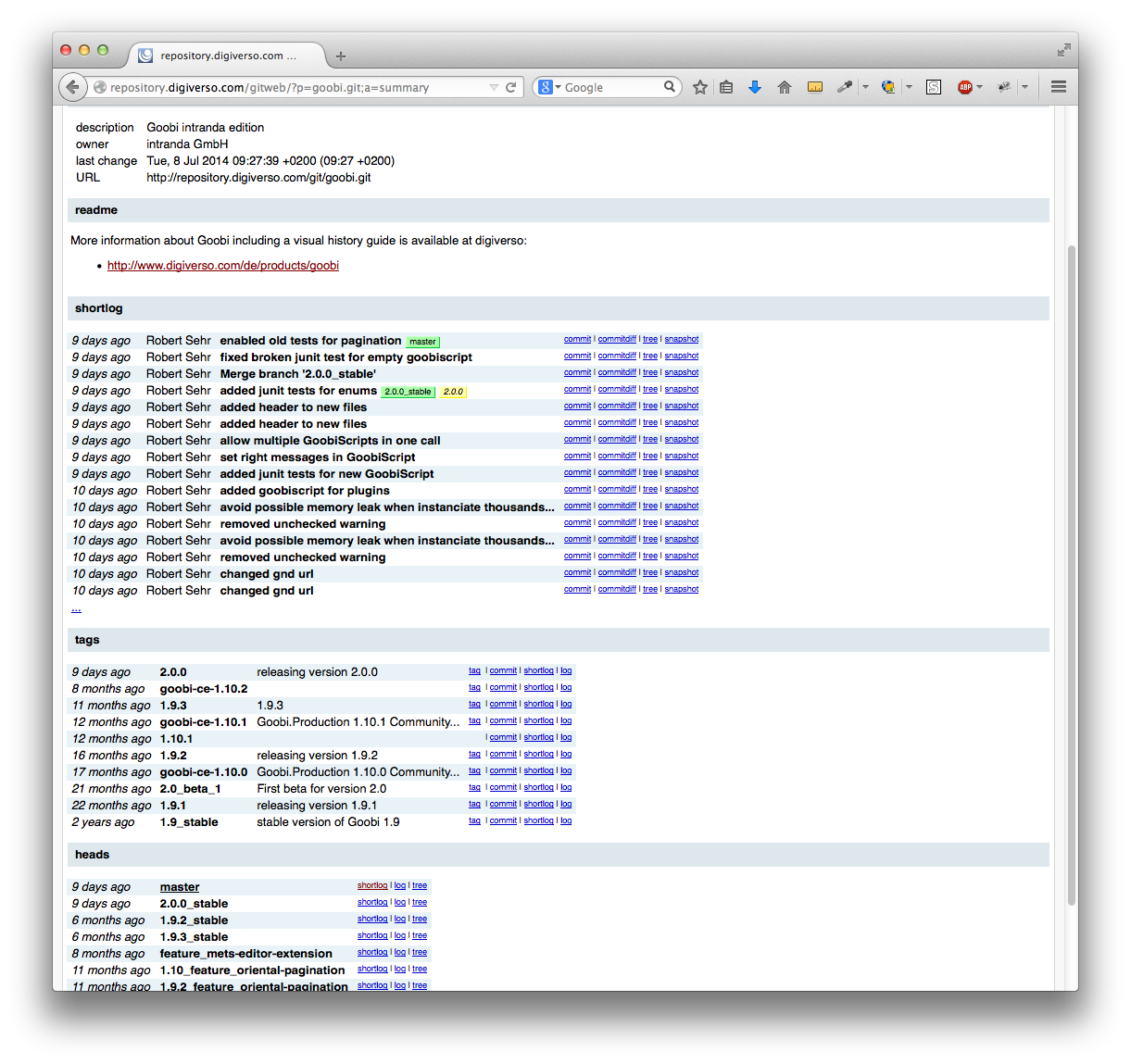Go to the home page icon
1131x1064 pixels.
[x=785, y=87]
